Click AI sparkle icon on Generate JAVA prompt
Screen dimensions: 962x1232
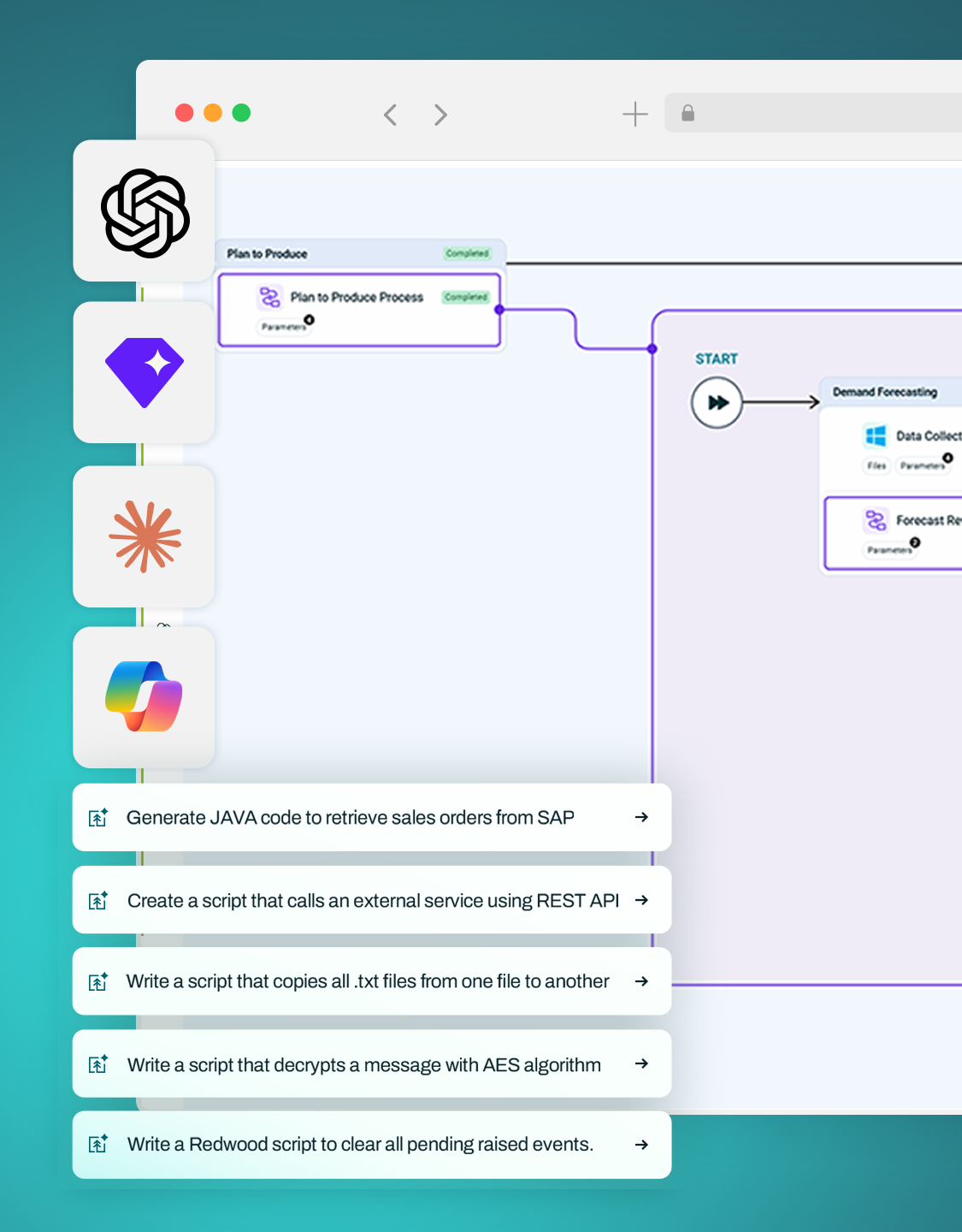(x=98, y=817)
